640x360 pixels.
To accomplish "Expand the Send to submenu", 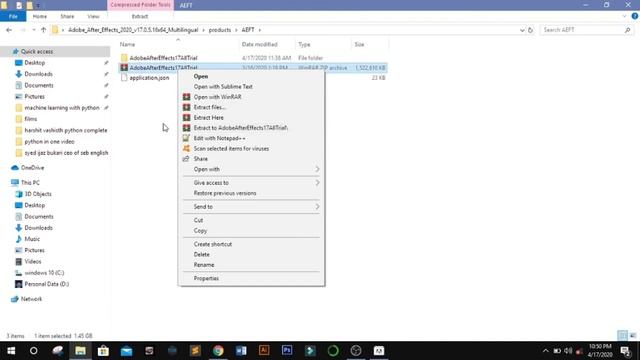I will click(251, 207).
